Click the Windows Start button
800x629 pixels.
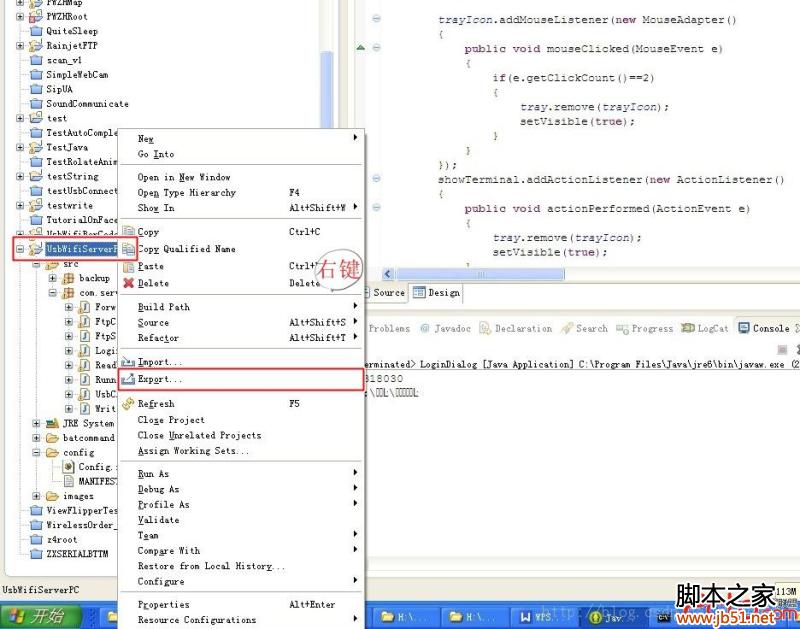(x=38, y=616)
